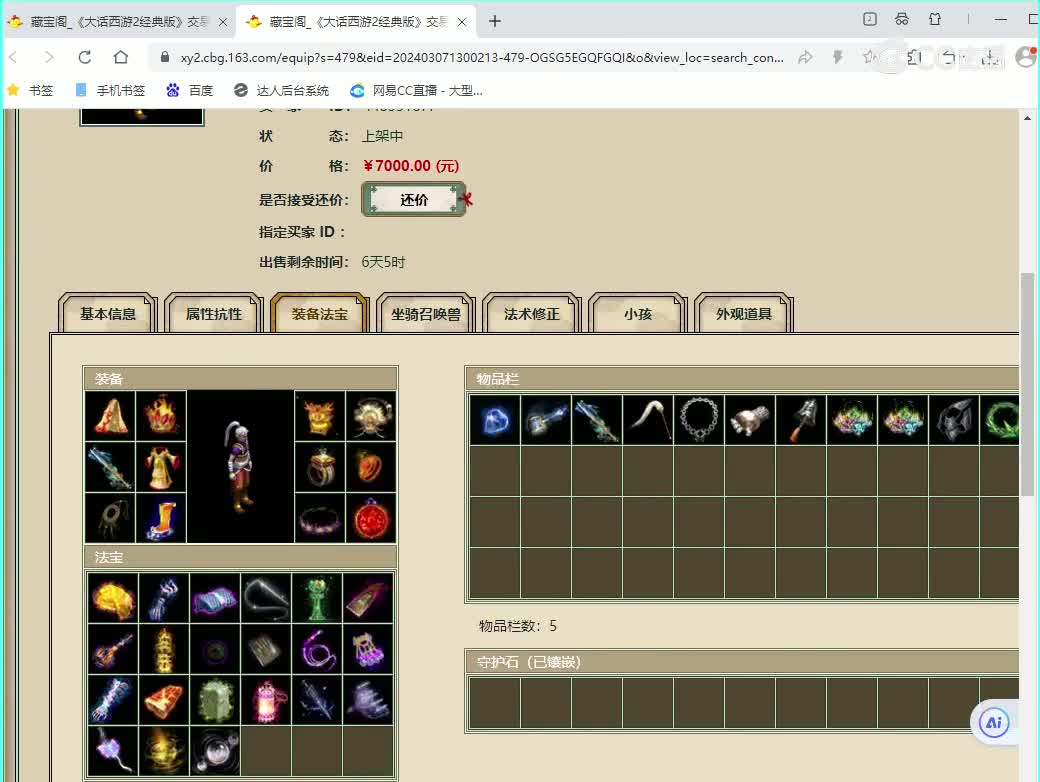This screenshot has height=782, width=1040.
Task: Open the user profile avatar
Action: point(1026,57)
